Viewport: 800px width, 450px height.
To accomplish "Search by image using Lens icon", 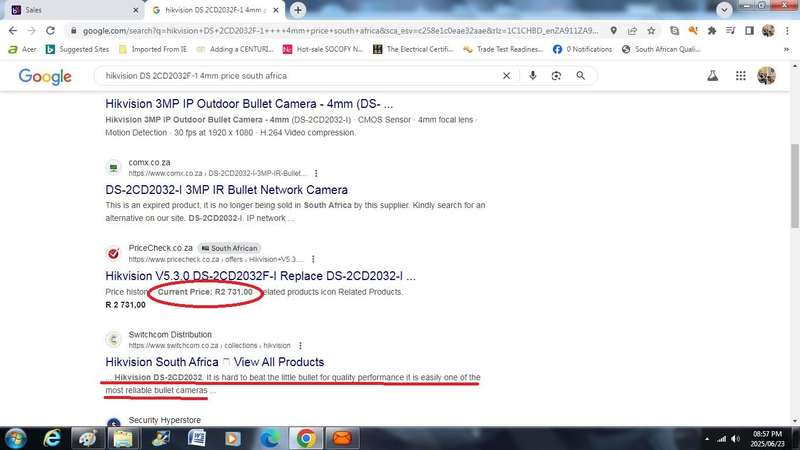I will [x=556, y=76].
